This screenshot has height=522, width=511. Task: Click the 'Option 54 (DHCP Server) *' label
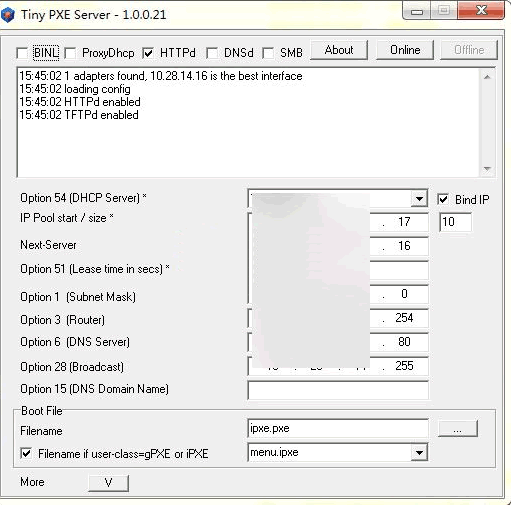[x=83, y=198]
